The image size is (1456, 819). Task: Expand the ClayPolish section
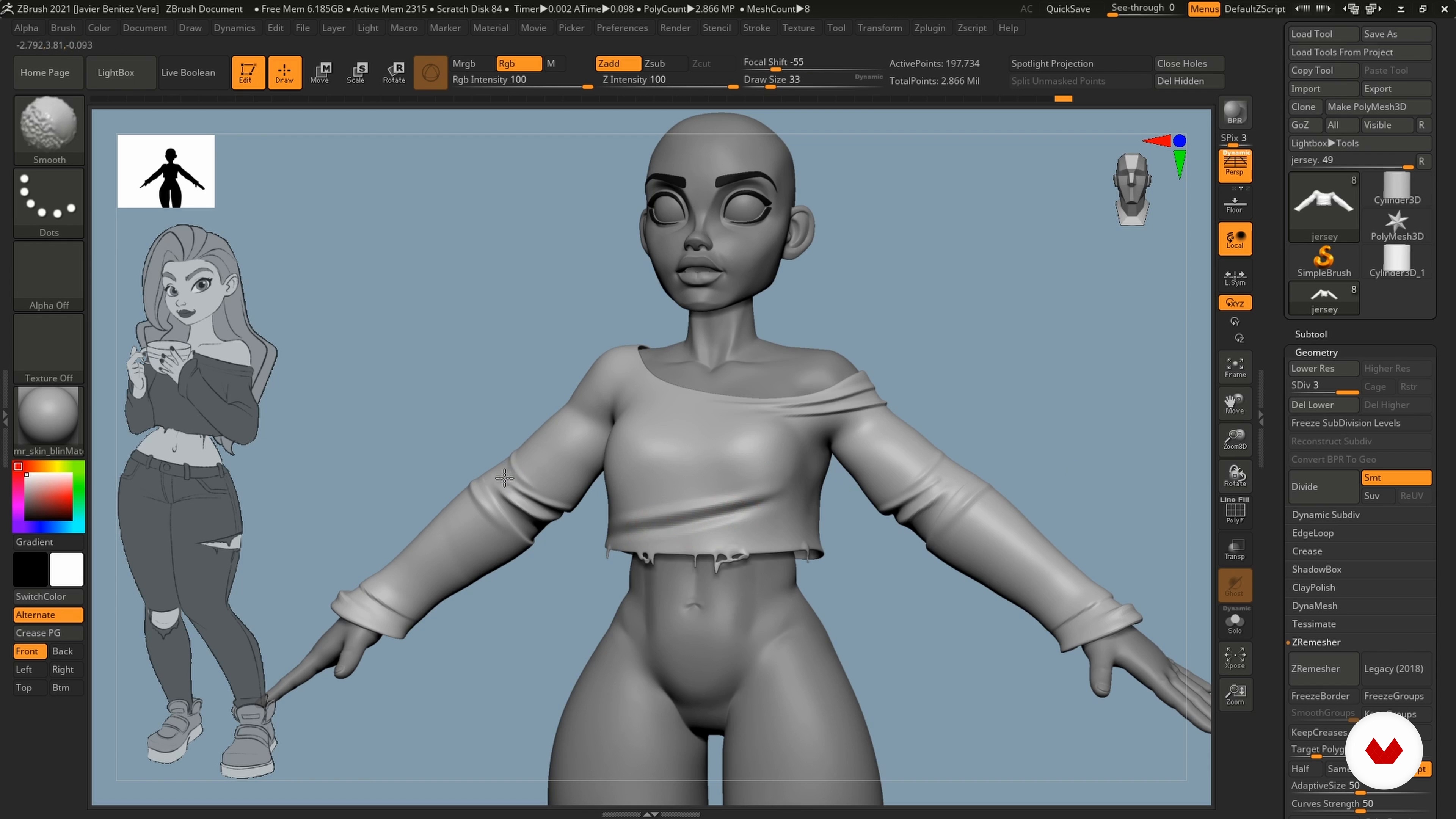coord(1313,587)
